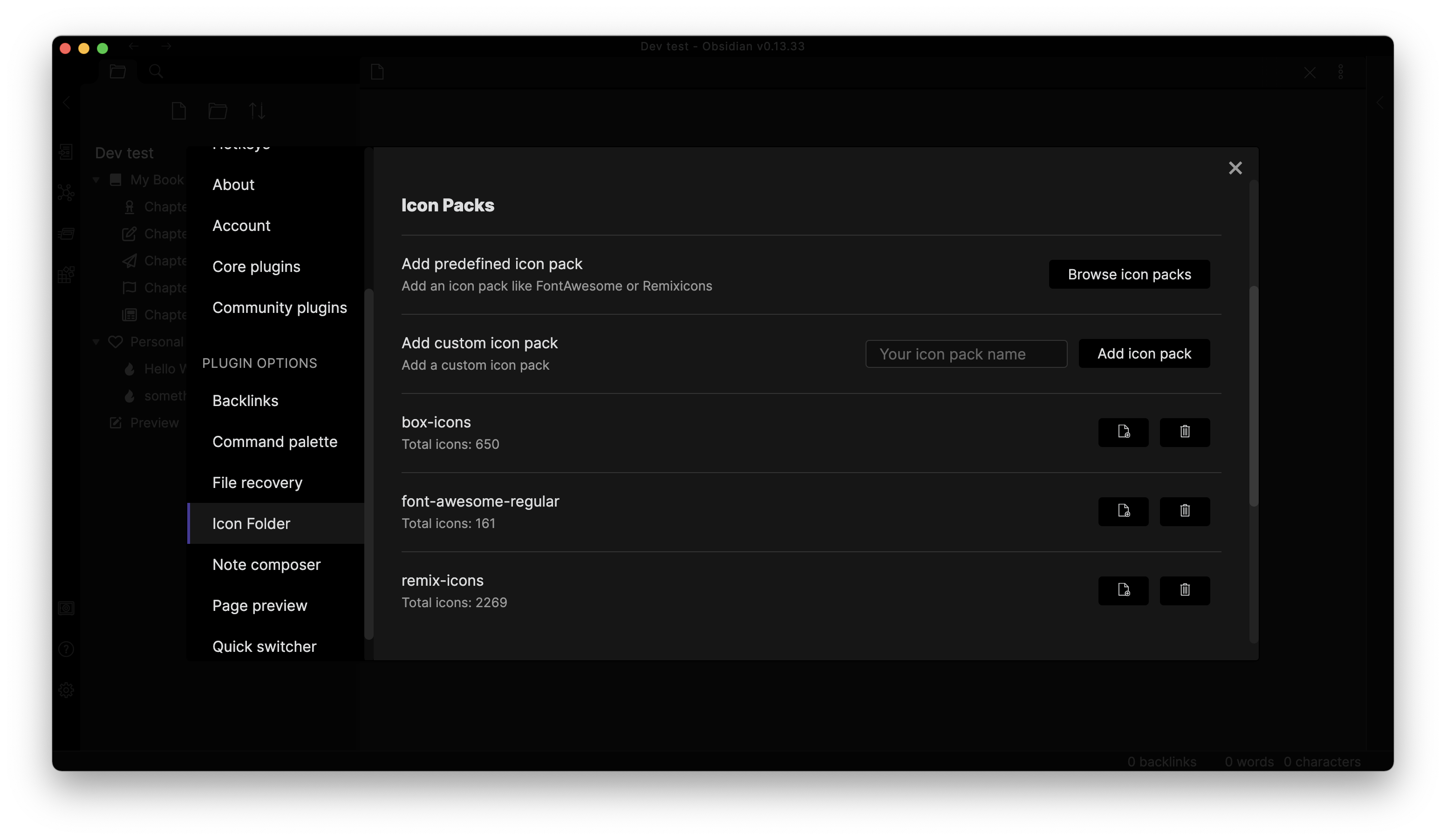Delete the box-icons icon pack

(x=1184, y=432)
